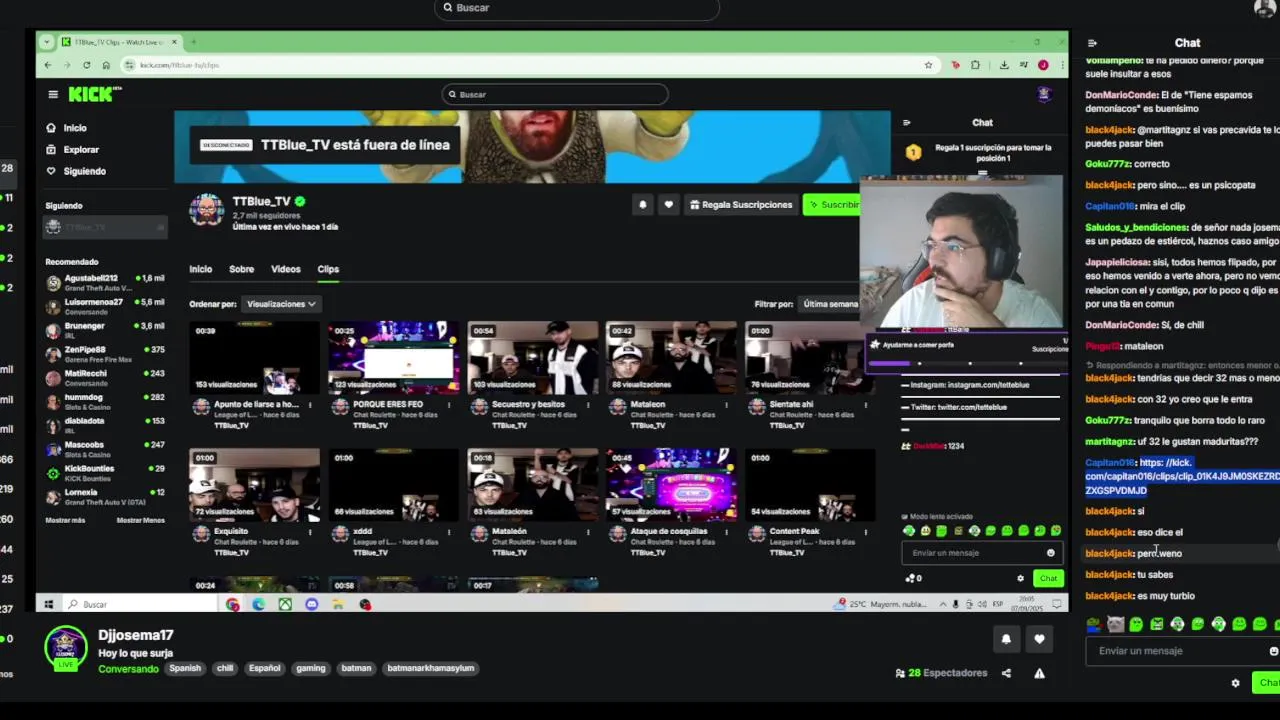The height and width of the screenshot is (720, 1280).
Task: Open the batmanarkhamasylum stream tag
Action: click(x=431, y=668)
